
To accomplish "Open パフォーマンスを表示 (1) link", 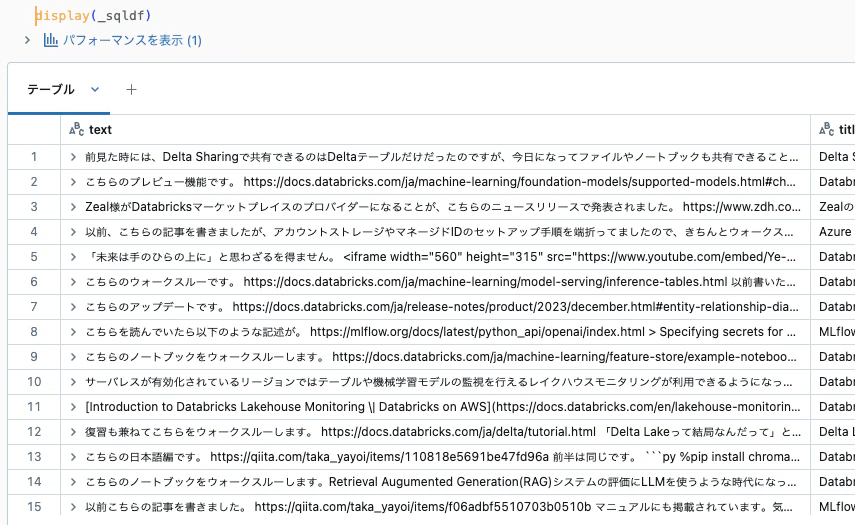I will coord(132,40).
